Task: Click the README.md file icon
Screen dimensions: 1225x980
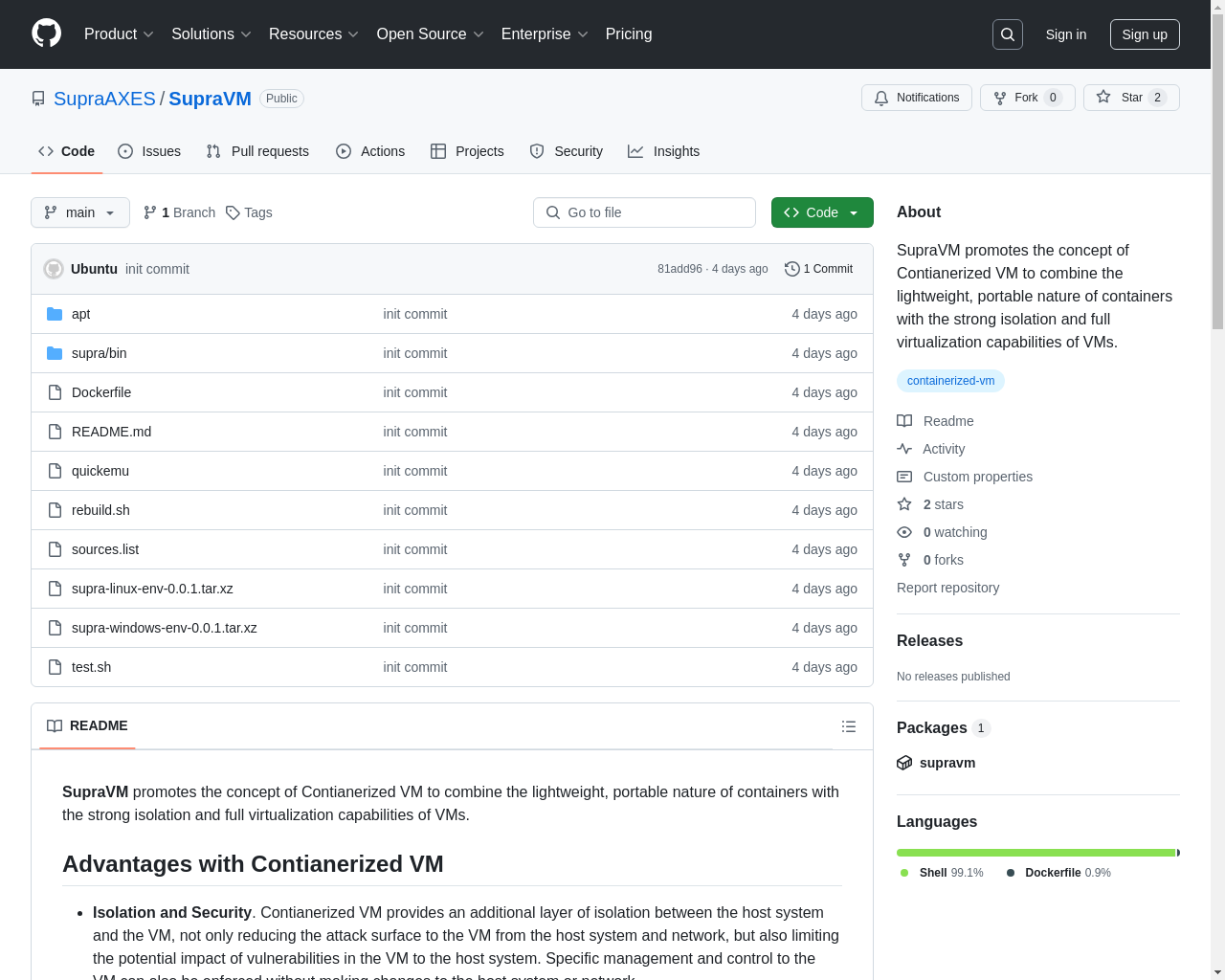Action: tap(55, 432)
